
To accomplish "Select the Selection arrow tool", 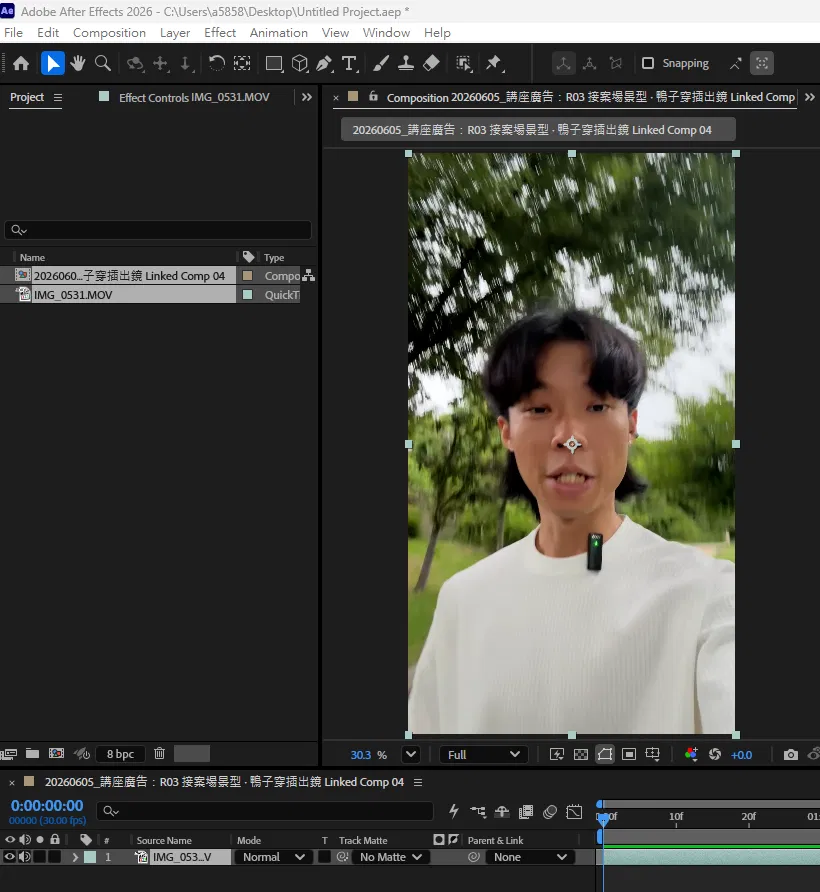I will pyautogui.click(x=52, y=63).
